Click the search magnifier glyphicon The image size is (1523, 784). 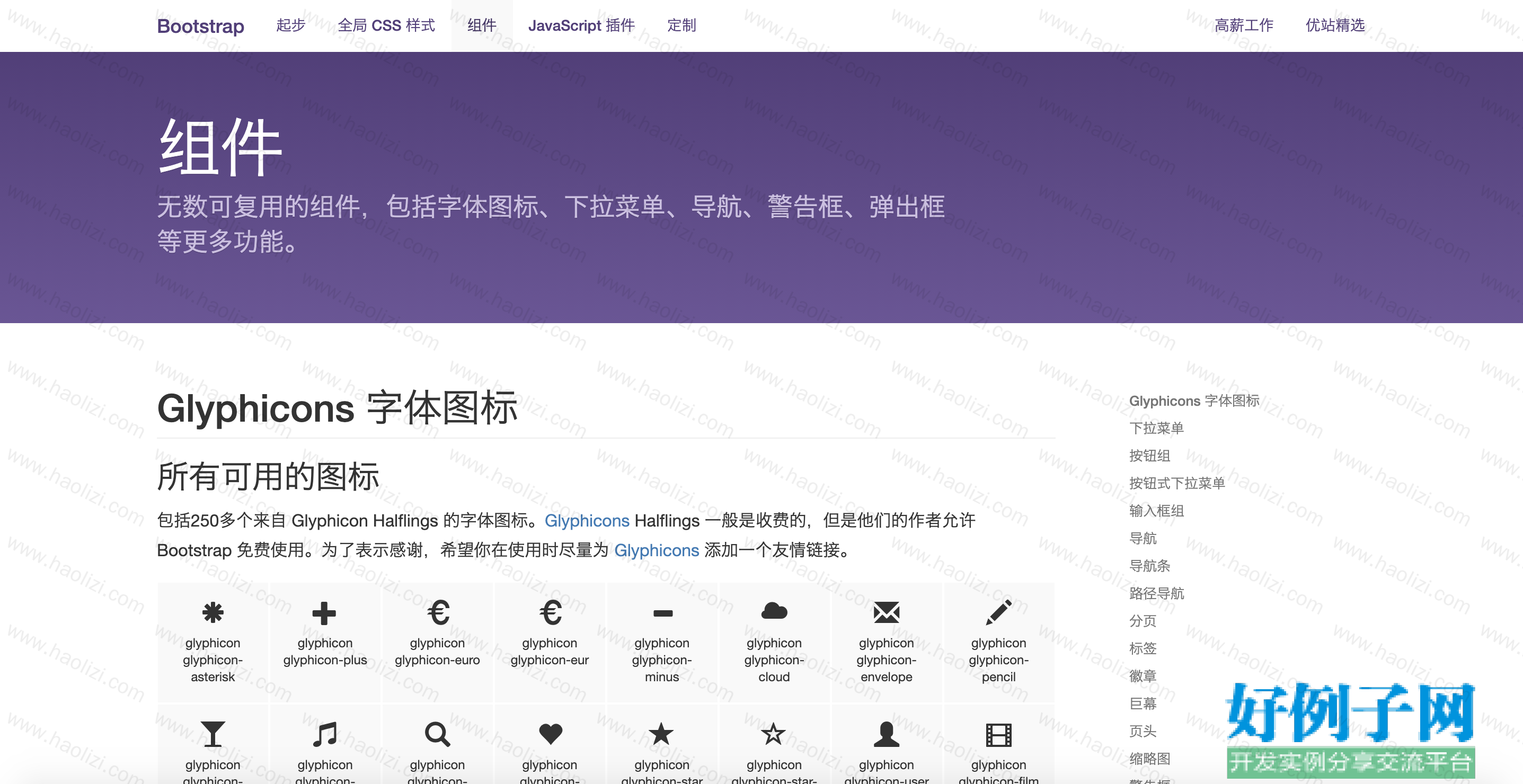[x=438, y=734]
